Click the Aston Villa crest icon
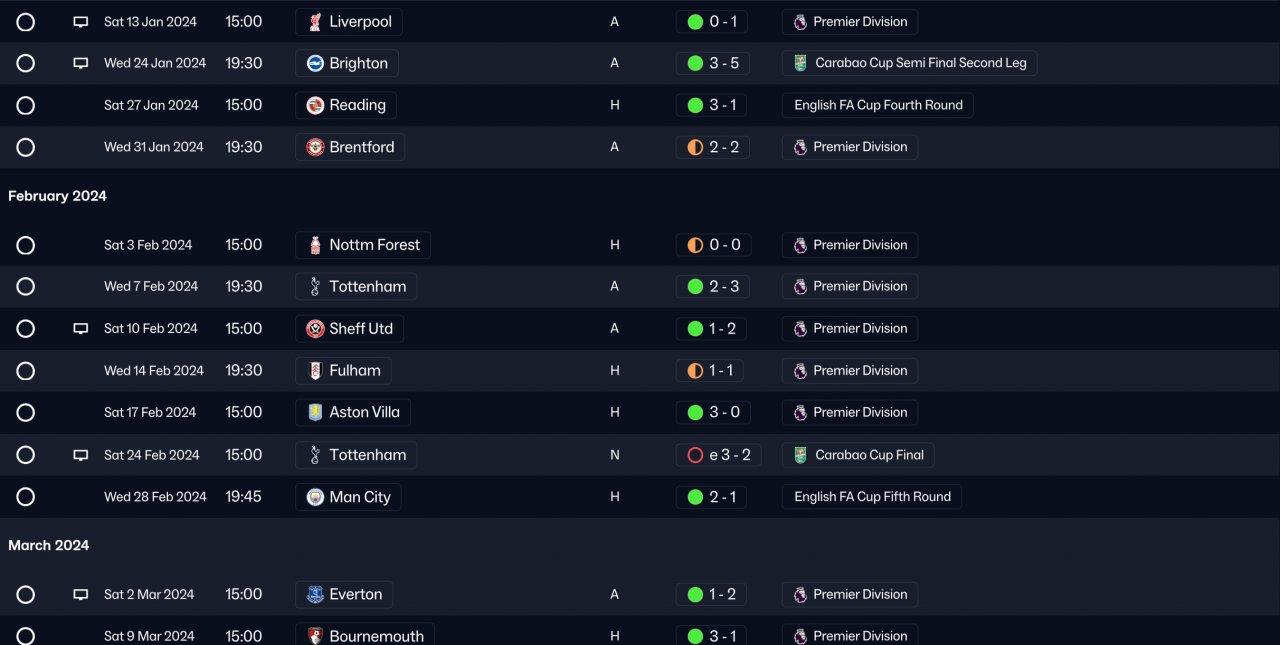The image size is (1280, 645). pos(315,412)
